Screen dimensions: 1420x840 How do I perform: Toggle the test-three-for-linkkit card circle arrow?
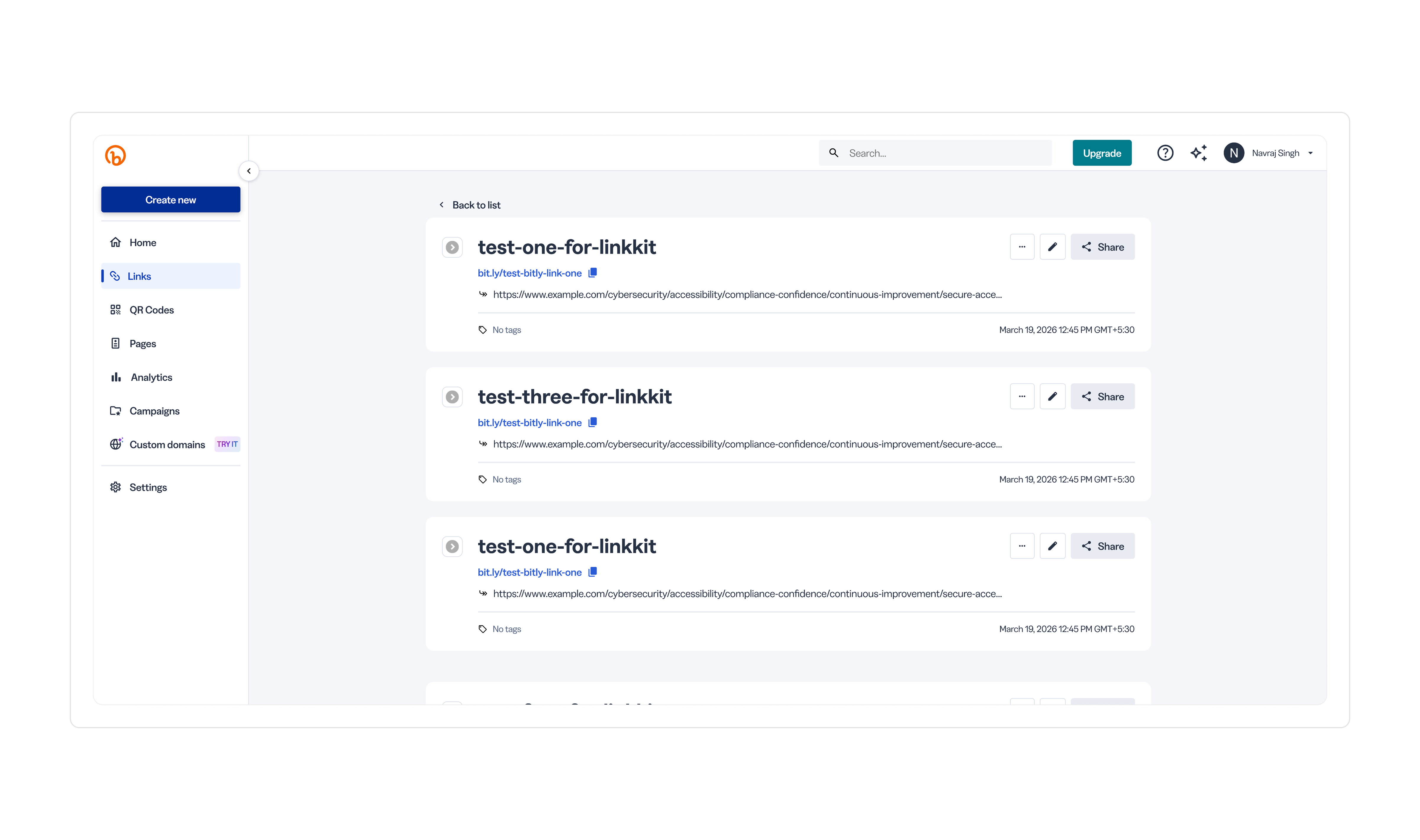coord(452,397)
